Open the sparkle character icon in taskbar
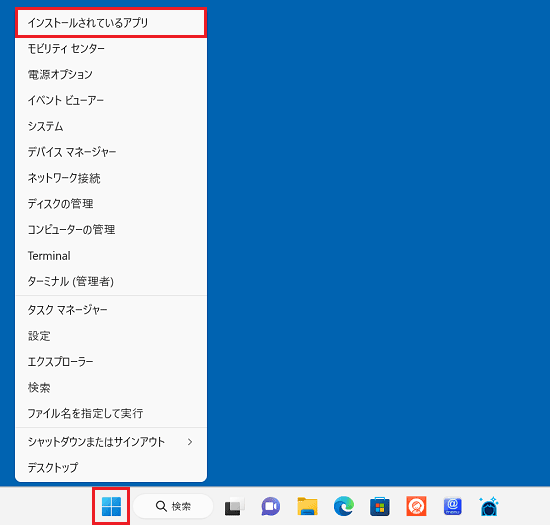This screenshot has height=525, width=550. click(489, 506)
